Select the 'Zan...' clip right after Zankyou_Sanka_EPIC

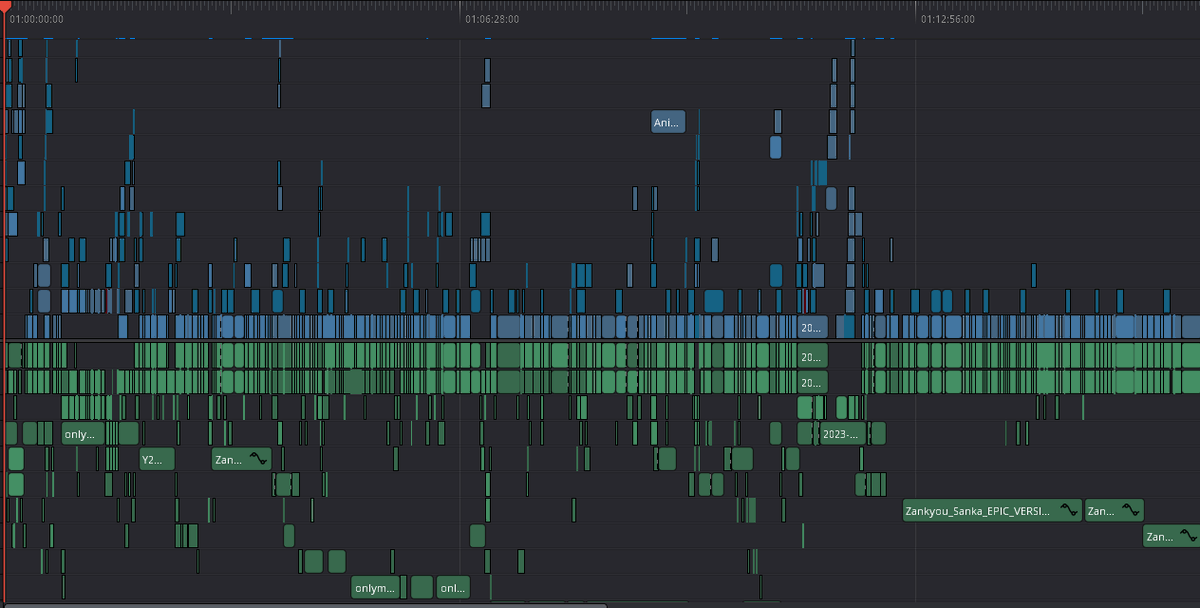pyautogui.click(x=1114, y=511)
